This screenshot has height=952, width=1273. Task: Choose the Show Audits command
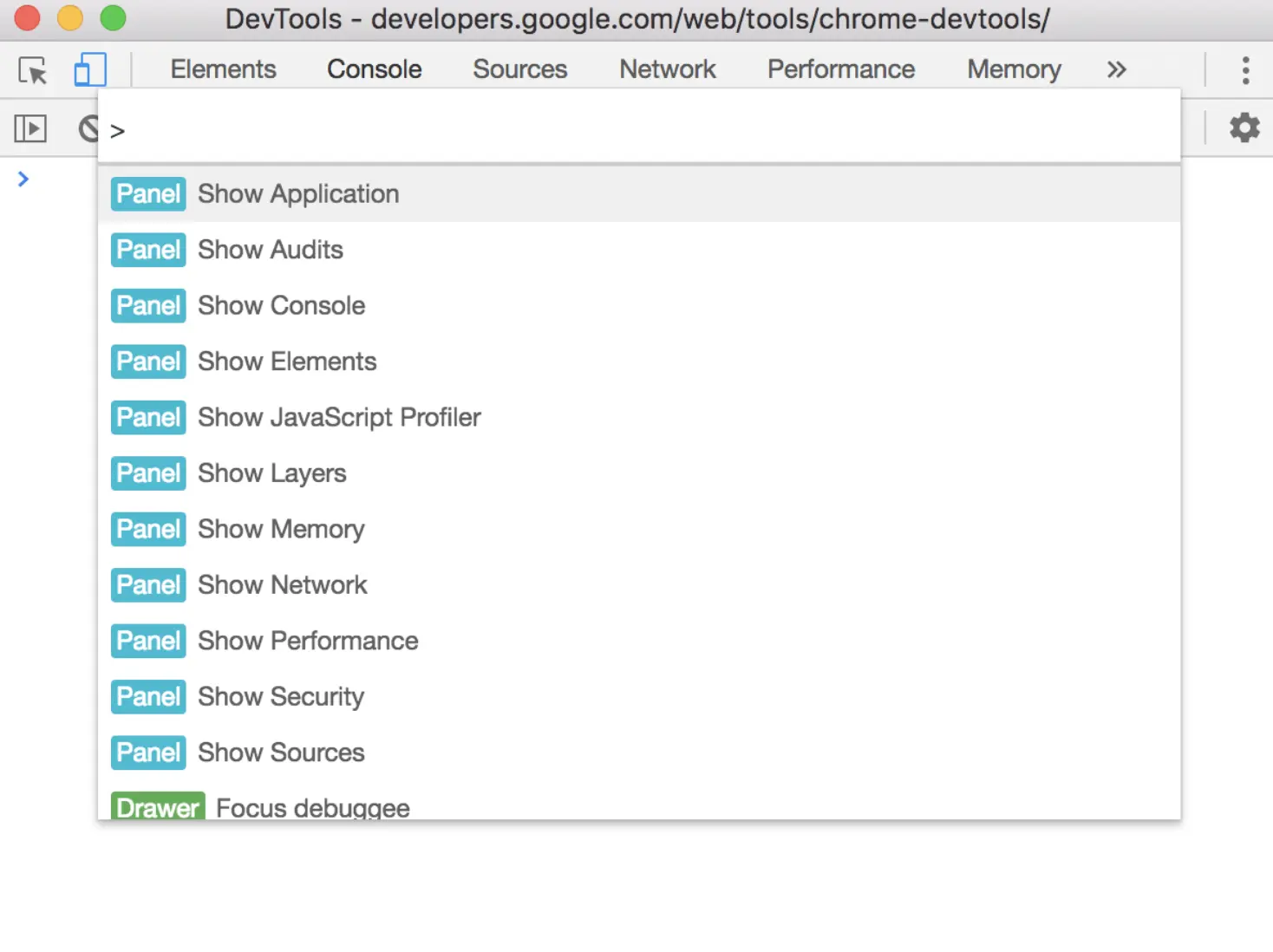639,250
